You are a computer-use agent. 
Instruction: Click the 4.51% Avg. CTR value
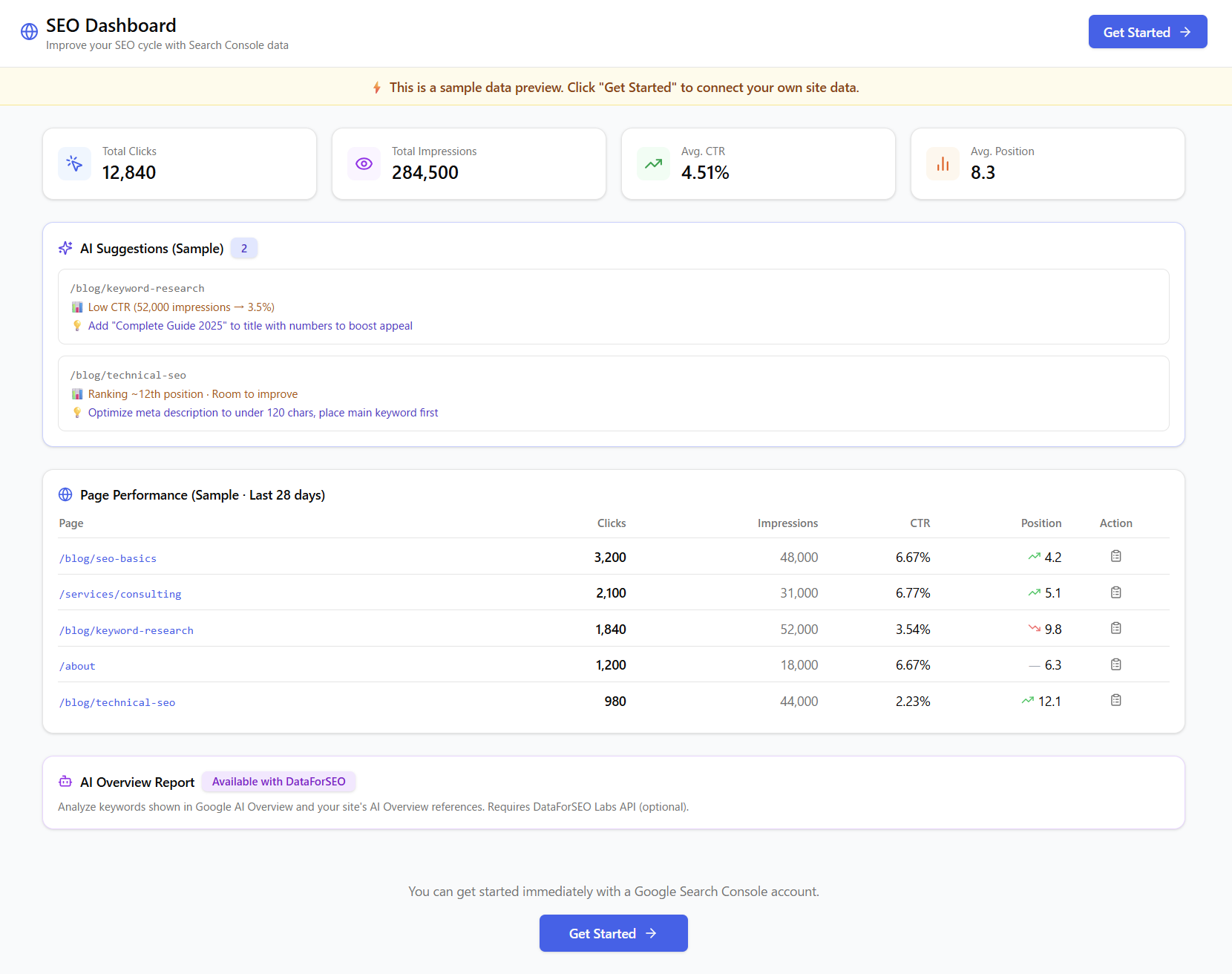click(705, 173)
